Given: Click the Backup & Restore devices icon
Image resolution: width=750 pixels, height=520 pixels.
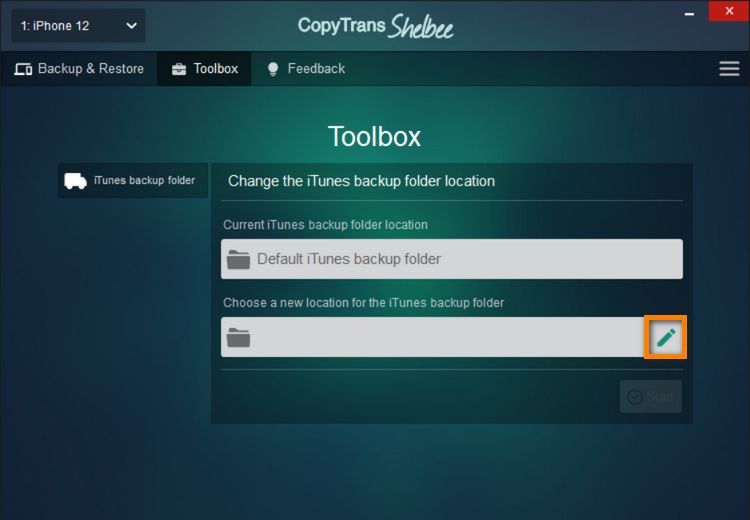Looking at the screenshot, I should [23, 69].
